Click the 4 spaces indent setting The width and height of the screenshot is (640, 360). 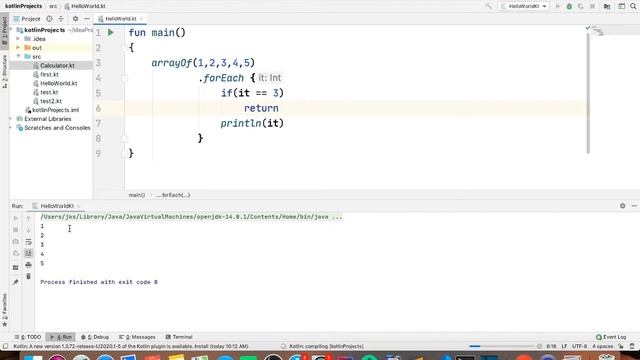602,347
